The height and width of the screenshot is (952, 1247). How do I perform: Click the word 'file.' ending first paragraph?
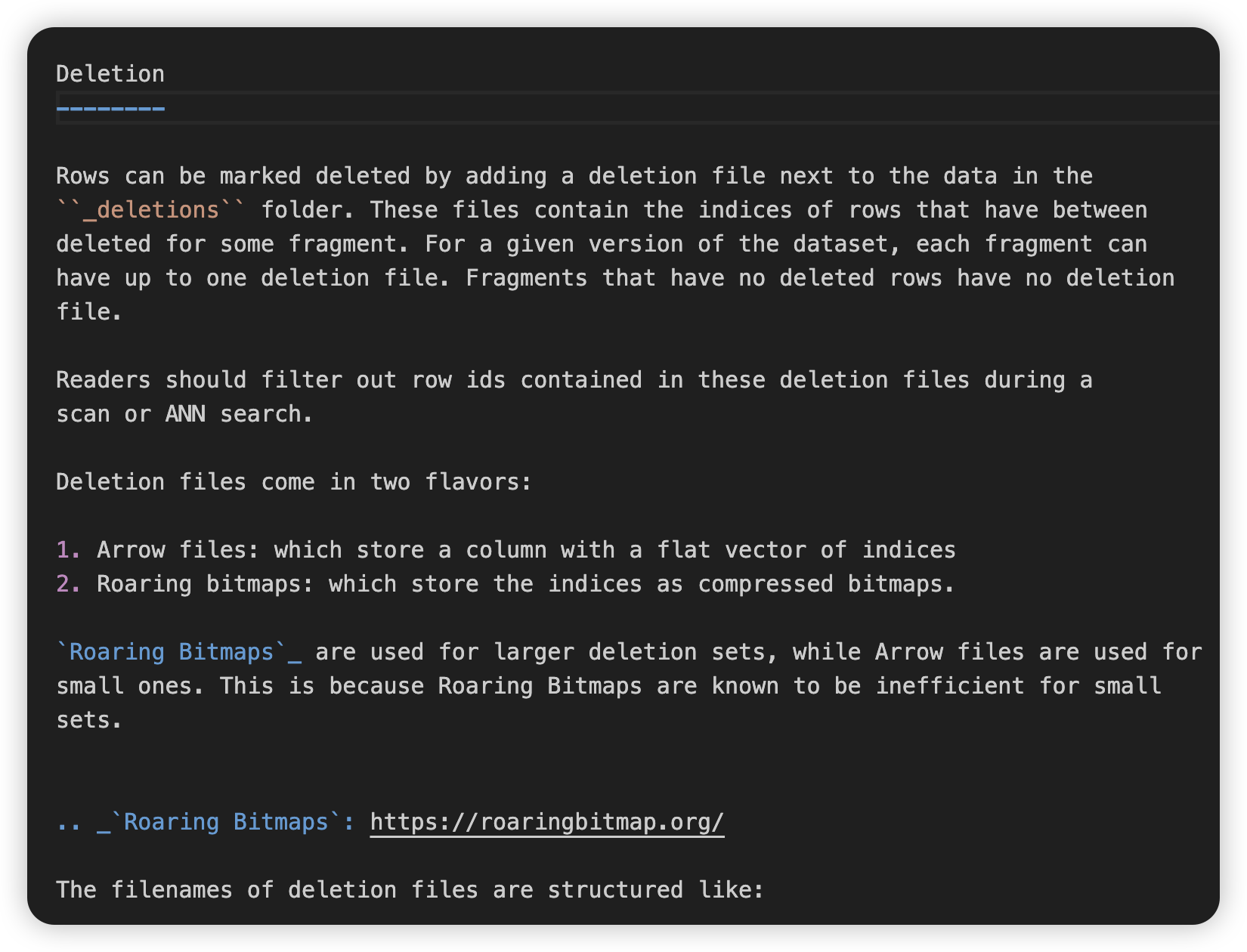[x=89, y=312]
